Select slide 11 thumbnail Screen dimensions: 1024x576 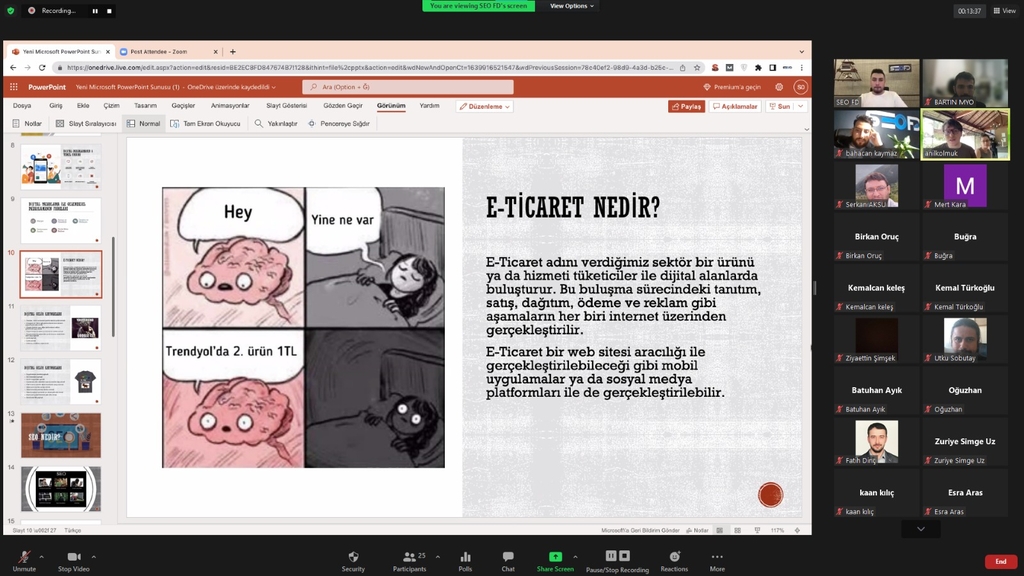tap(61, 328)
